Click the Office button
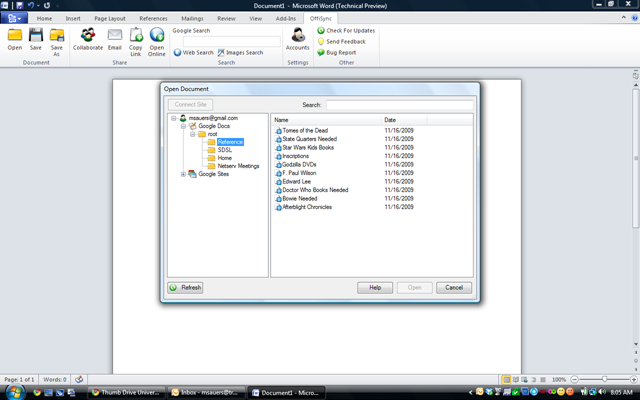The height and width of the screenshot is (400, 640). pyautogui.click(x=14, y=18)
